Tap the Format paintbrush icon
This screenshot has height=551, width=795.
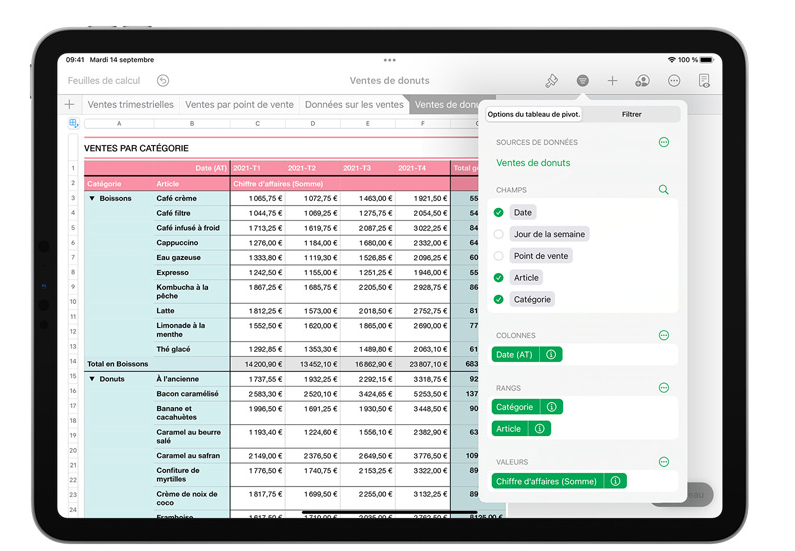pyautogui.click(x=551, y=80)
